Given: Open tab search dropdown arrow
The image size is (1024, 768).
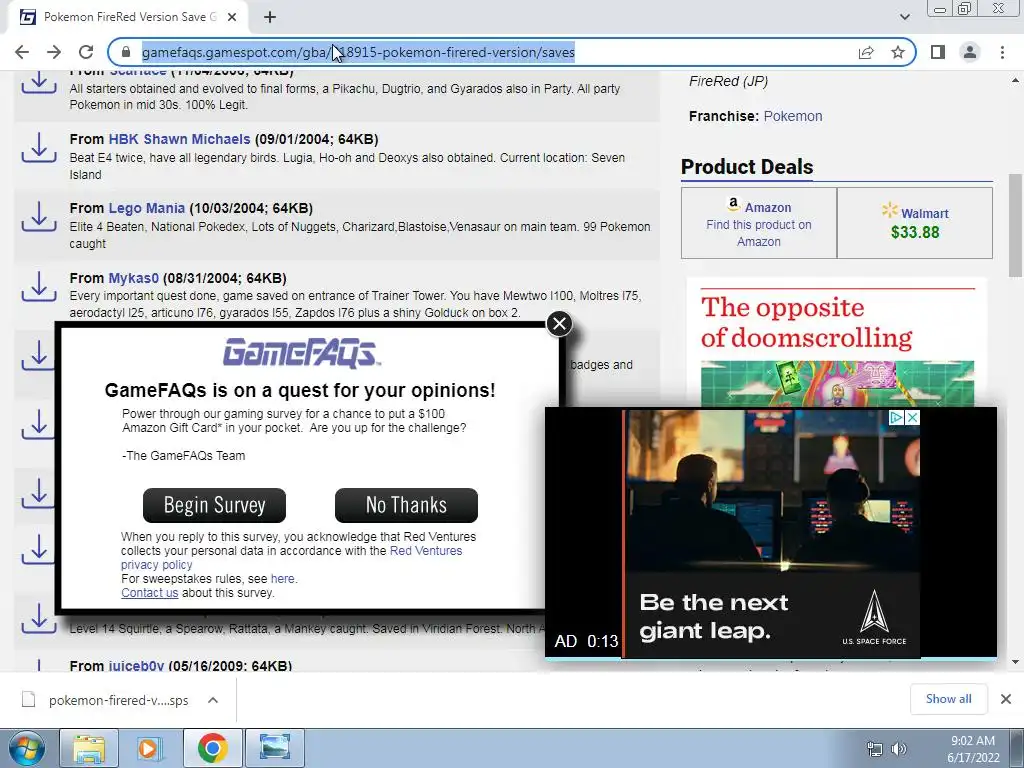Looking at the screenshot, I should [904, 17].
